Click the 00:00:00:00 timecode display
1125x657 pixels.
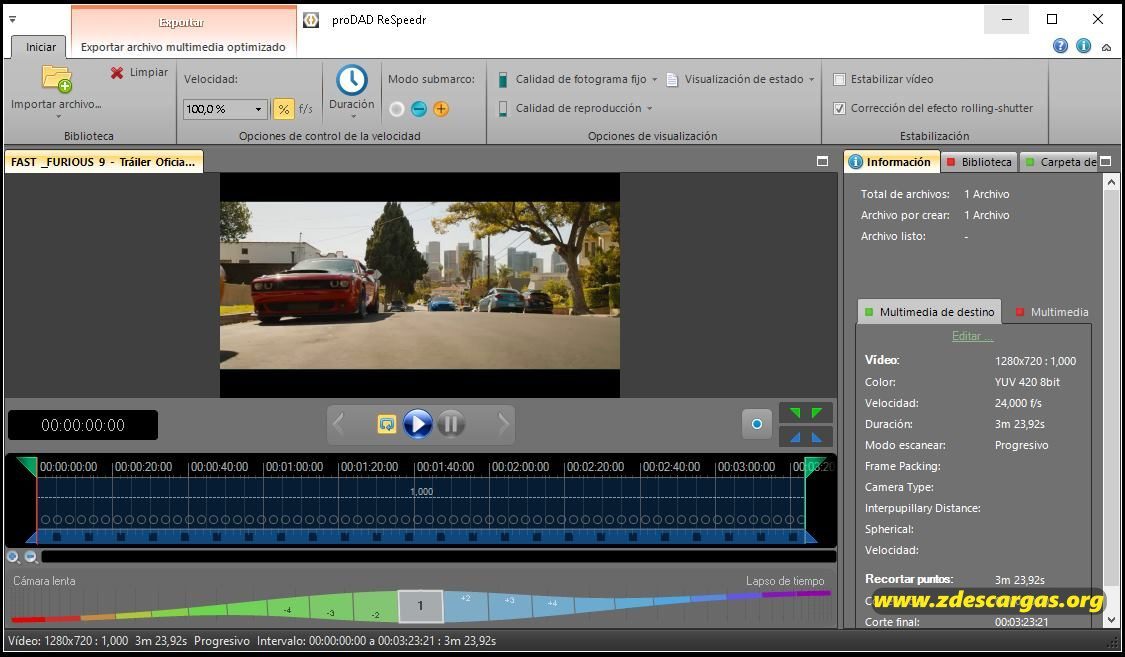pos(83,425)
